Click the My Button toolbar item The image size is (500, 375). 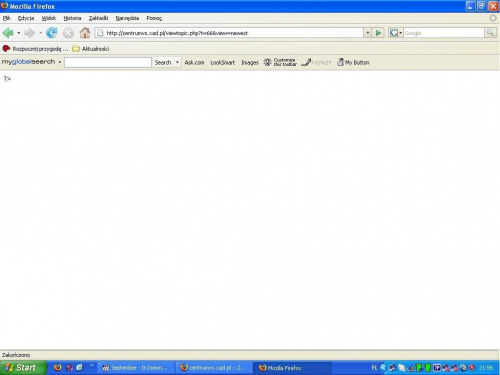click(353, 62)
